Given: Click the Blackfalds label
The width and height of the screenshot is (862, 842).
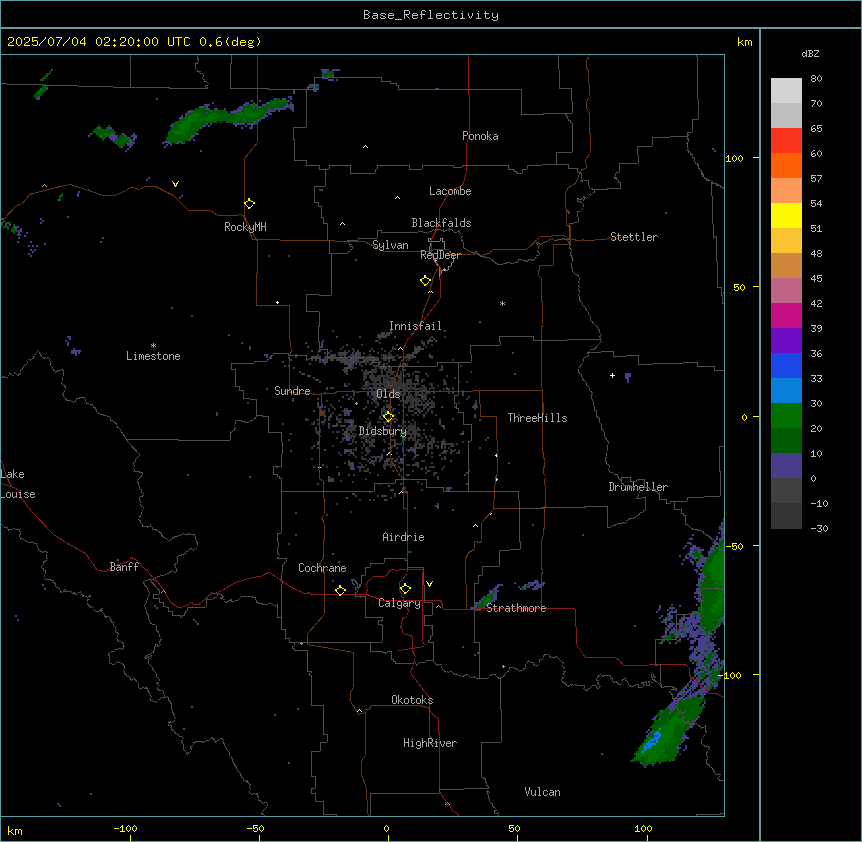Looking at the screenshot, I should tap(441, 223).
